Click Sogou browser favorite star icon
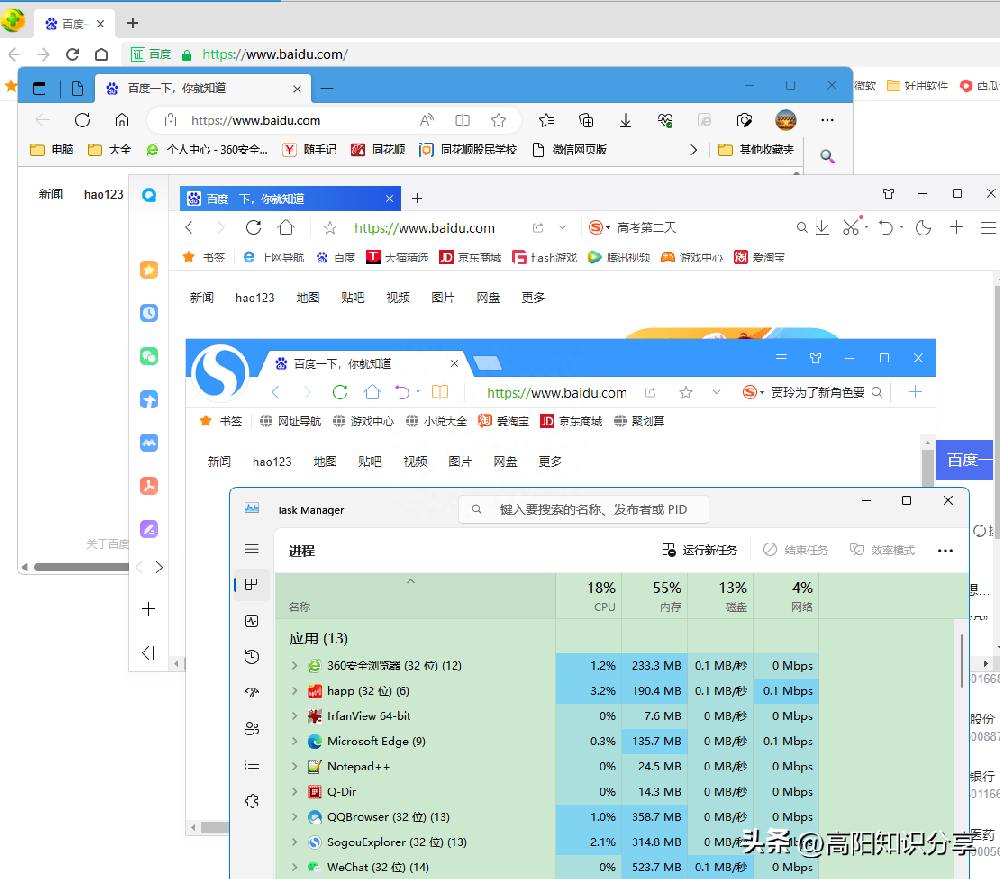Image resolution: width=1000 pixels, height=879 pixels. click(x=686, y=392)
